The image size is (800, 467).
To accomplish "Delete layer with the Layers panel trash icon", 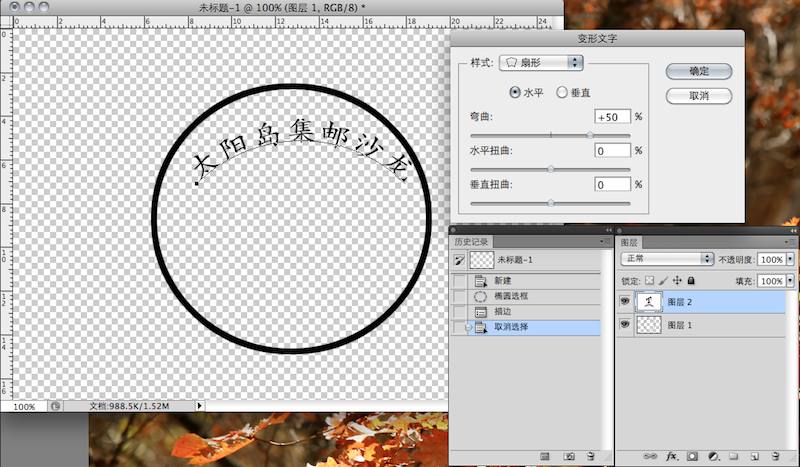I will [x=775, y=455].
